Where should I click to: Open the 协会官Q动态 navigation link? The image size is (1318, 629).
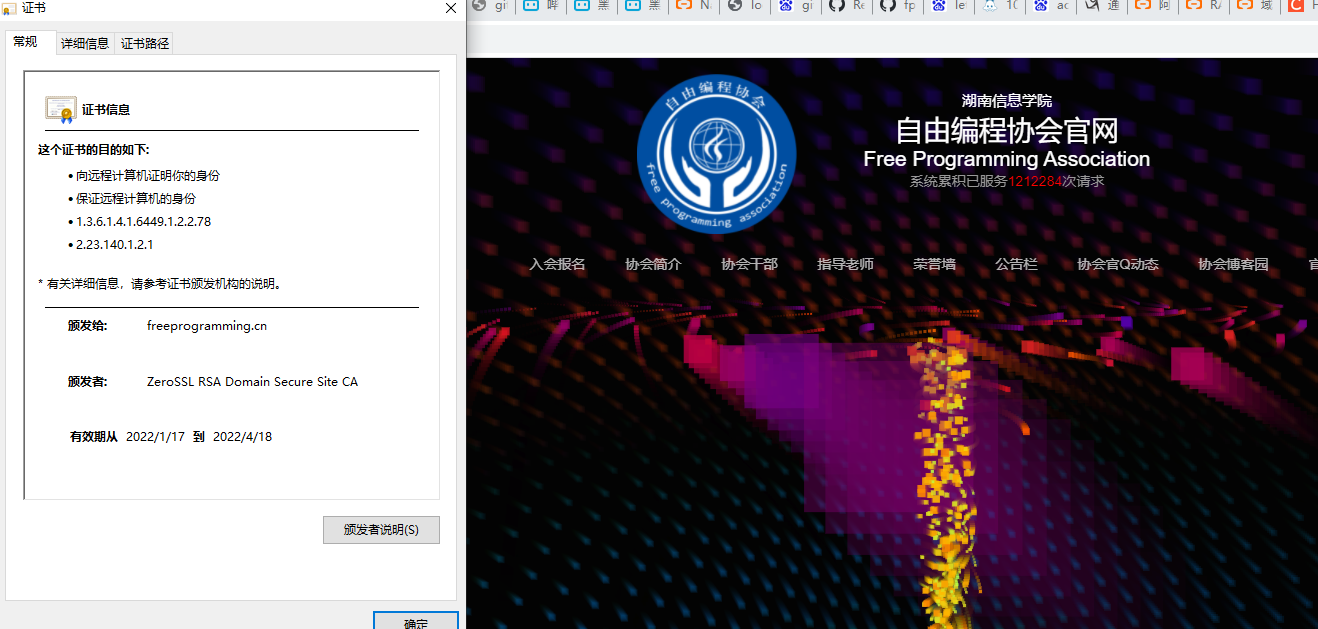coord(1118,264)
